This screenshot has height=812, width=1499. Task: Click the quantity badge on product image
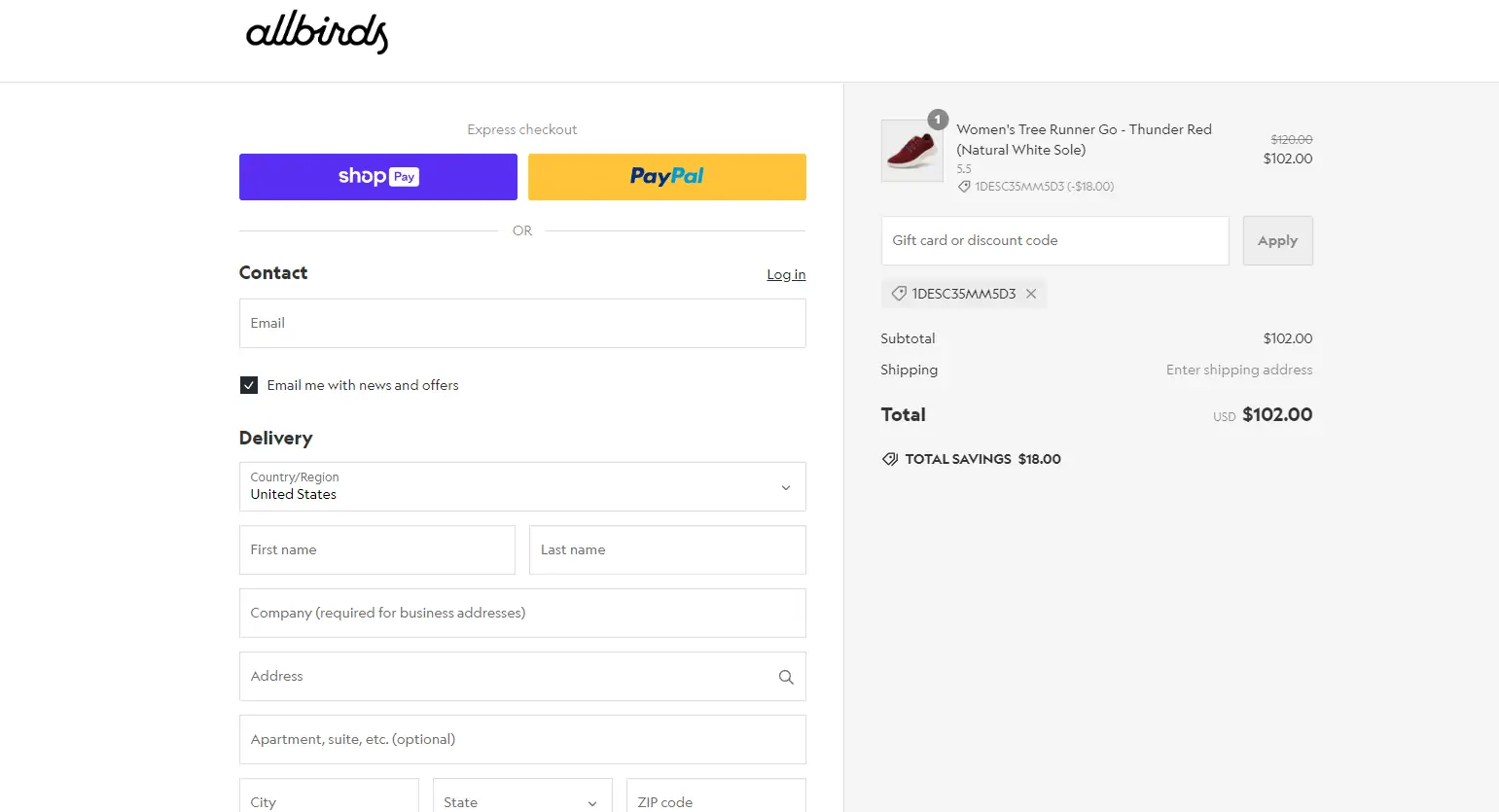tap(938, 120)
